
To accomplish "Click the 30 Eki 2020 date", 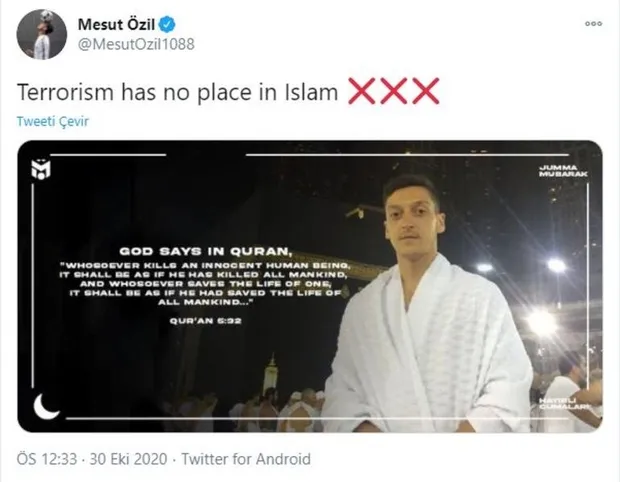I will click(x=129, y=459).
